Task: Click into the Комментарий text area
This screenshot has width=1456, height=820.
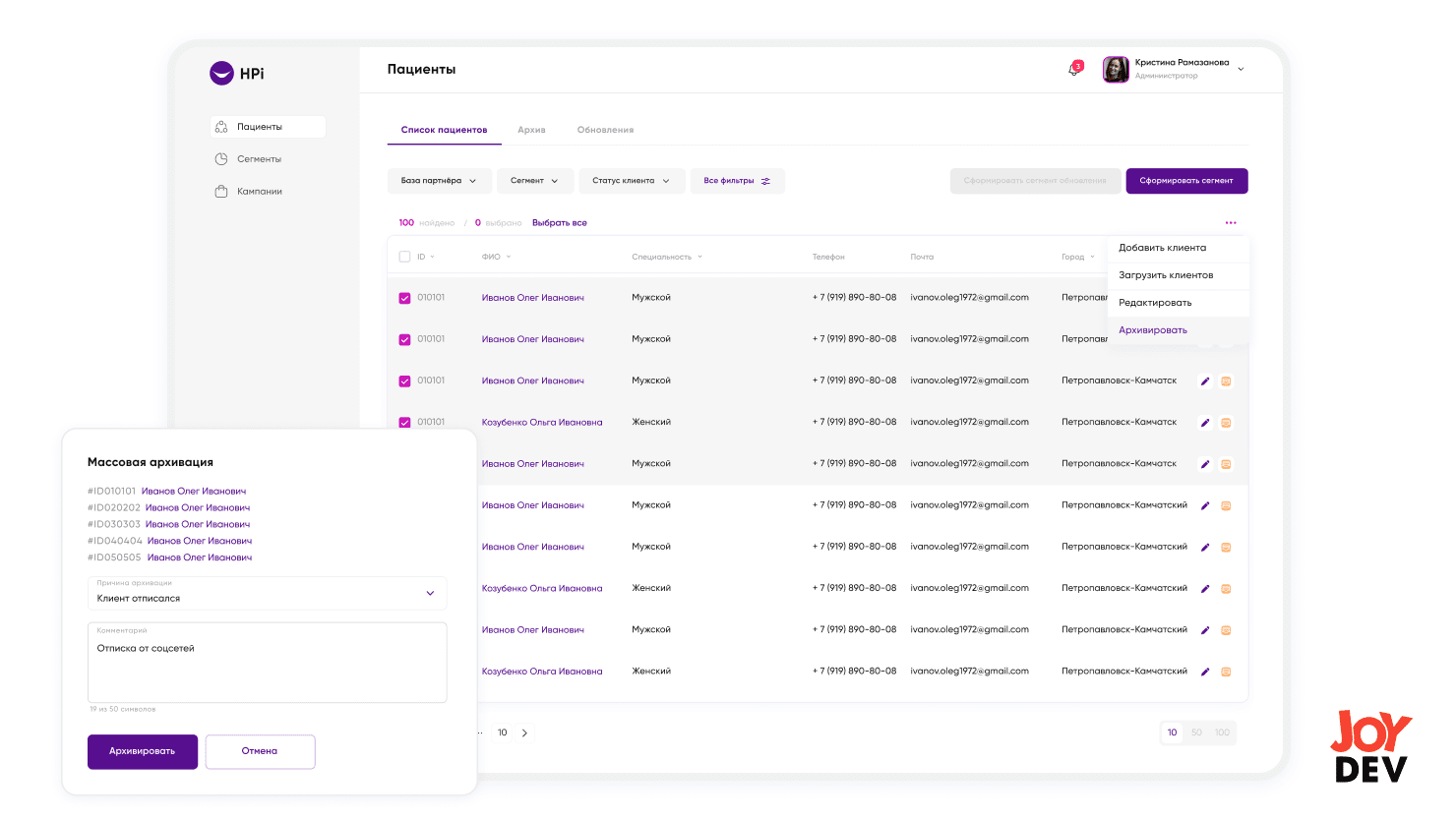Action: point(268,663)
